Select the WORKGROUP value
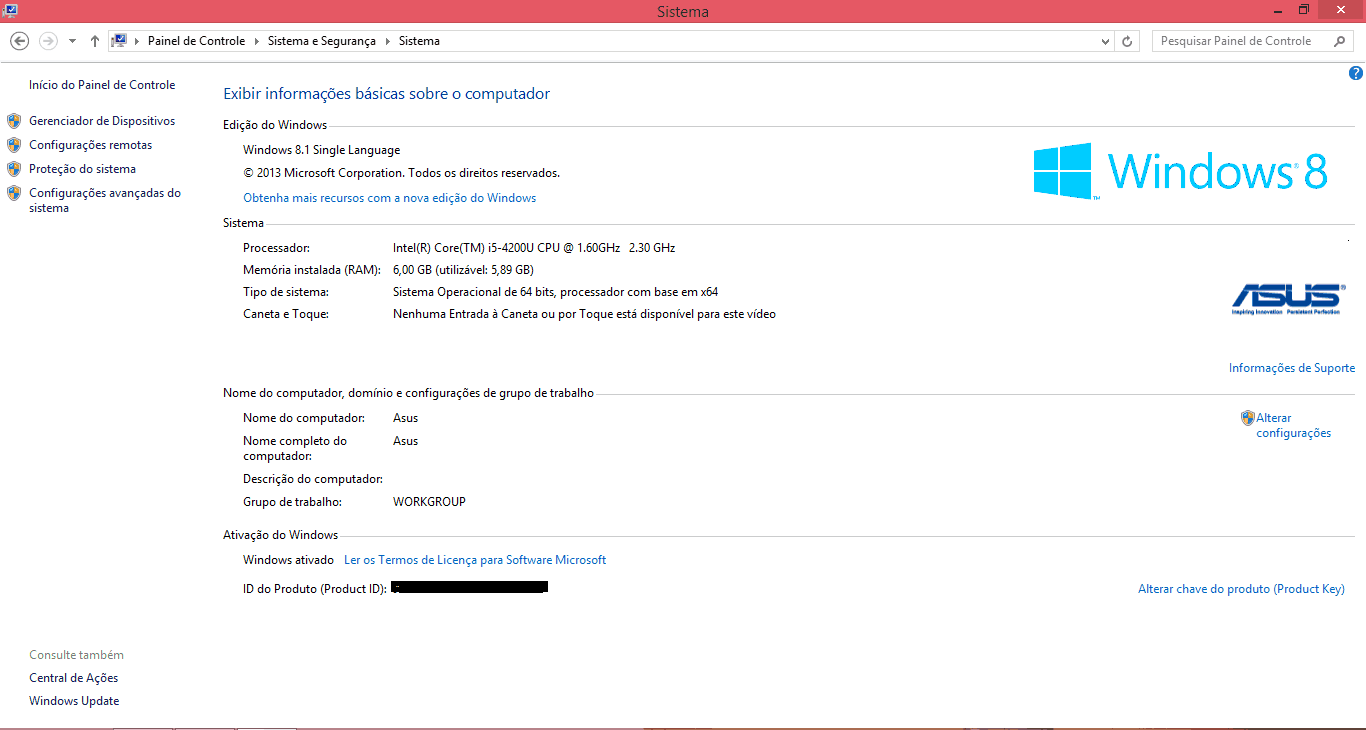The image size is (1366, 730). point(429,502)
